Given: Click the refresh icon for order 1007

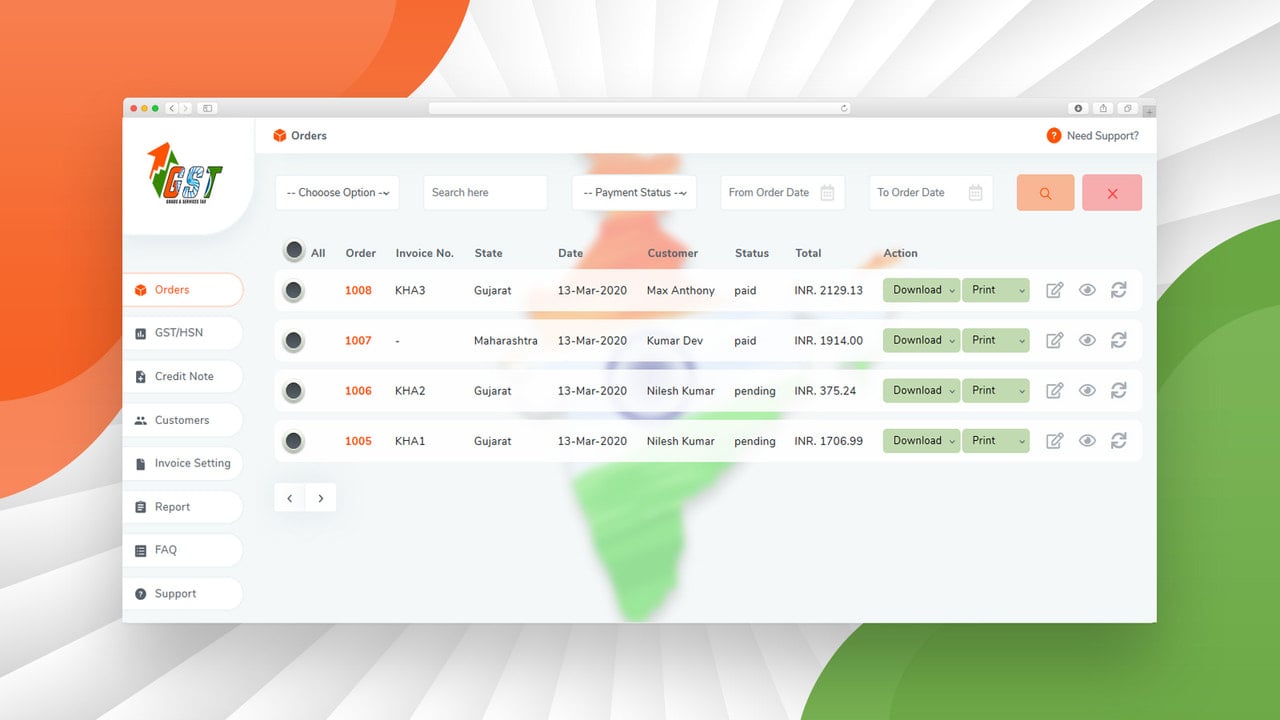Looking at the screenshot, I should pos(1118,340).
